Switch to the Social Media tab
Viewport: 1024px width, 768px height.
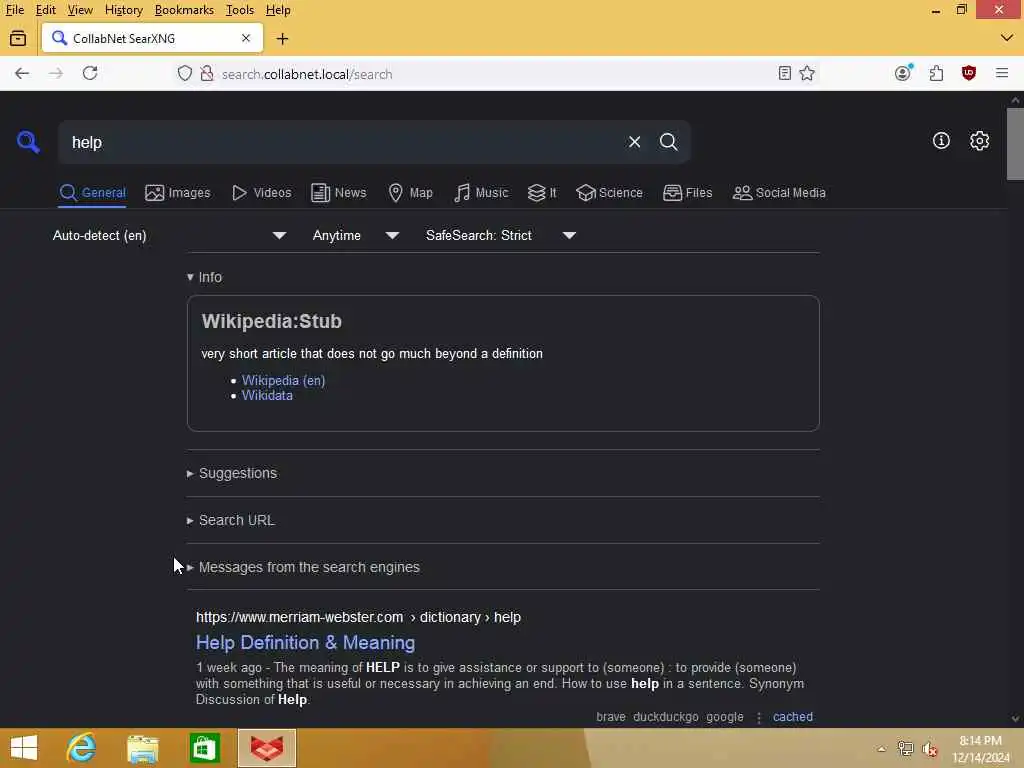(779, 193)
